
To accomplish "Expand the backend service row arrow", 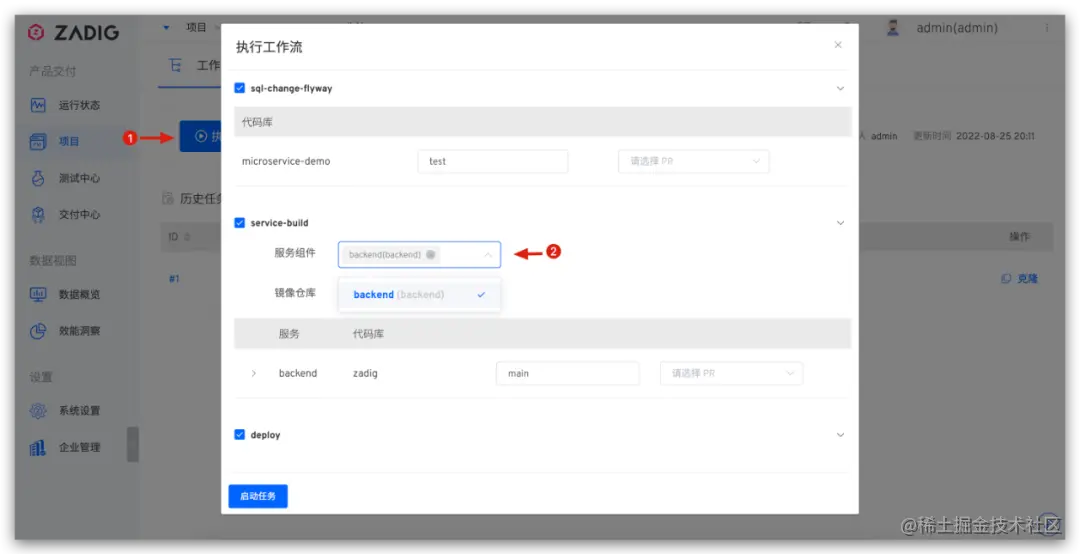I will pyautogui.click(x=253, y=373).
